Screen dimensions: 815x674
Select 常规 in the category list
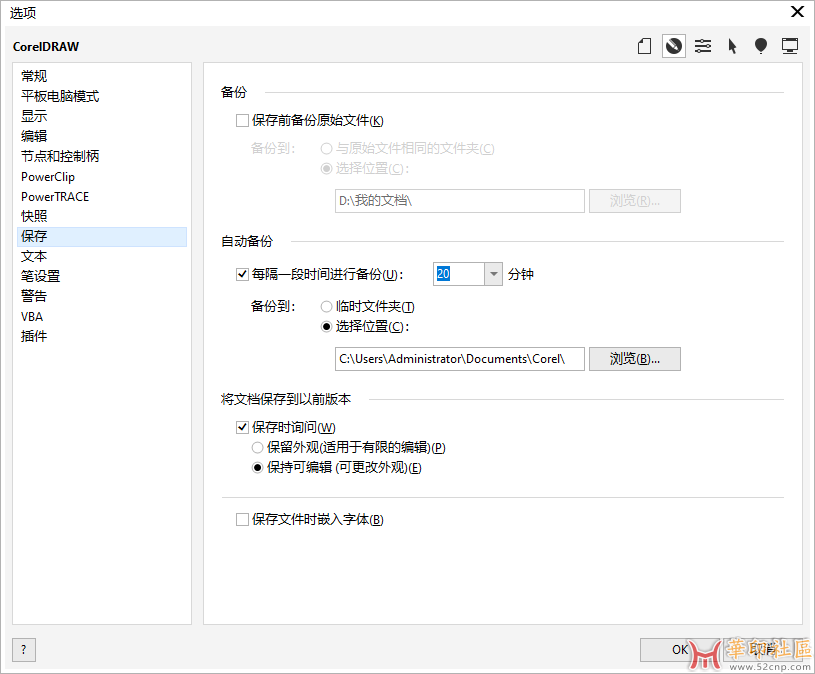[102, 76]
